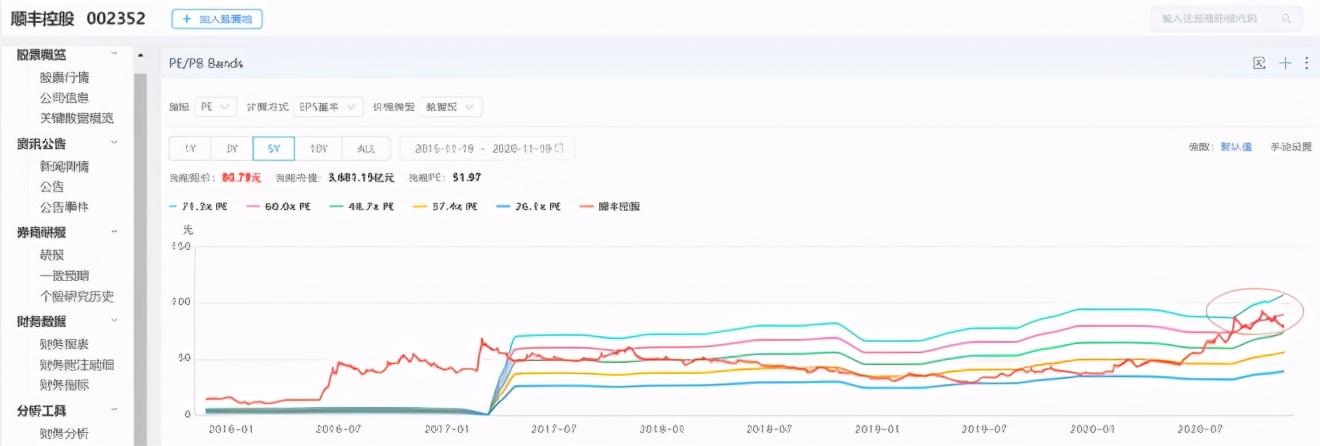This screenshot has height=446, width=1320.
Task: Click the red latest price value
Action: [x=240, y=177]
